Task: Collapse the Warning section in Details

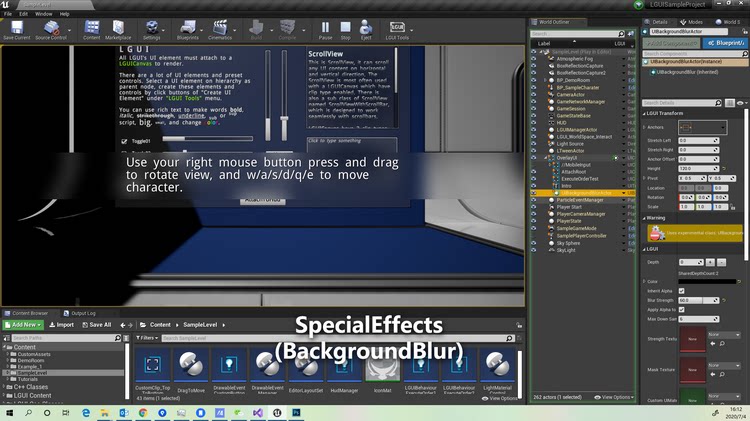Action: tap(644, 218)
